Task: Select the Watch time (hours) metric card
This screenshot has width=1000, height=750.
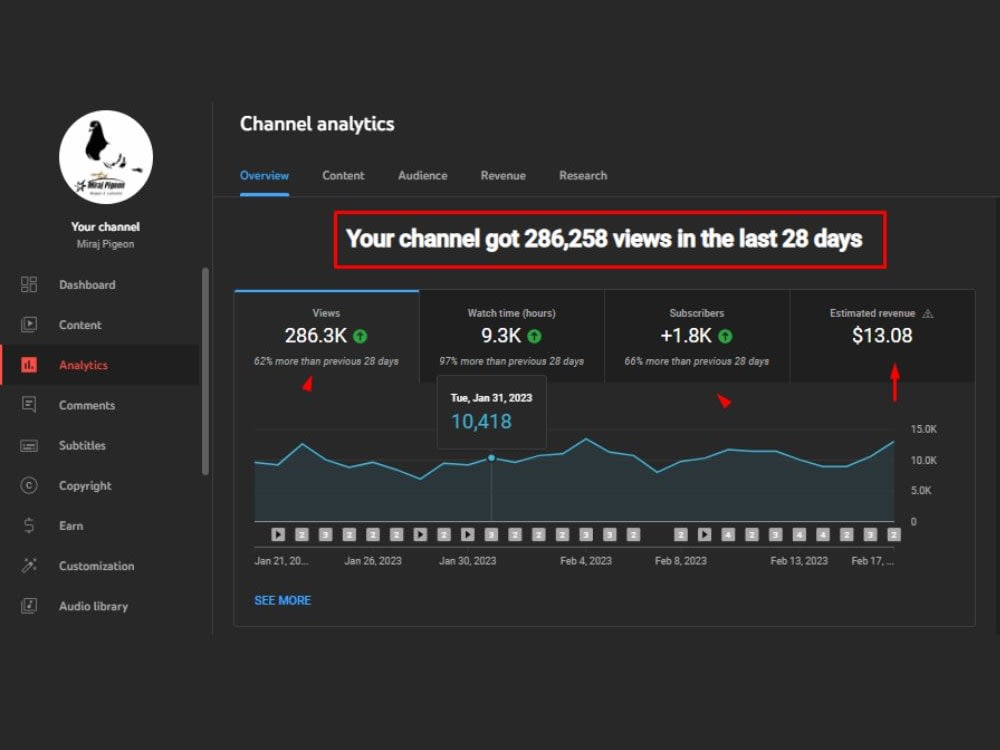Action: [x=511, y=337]
